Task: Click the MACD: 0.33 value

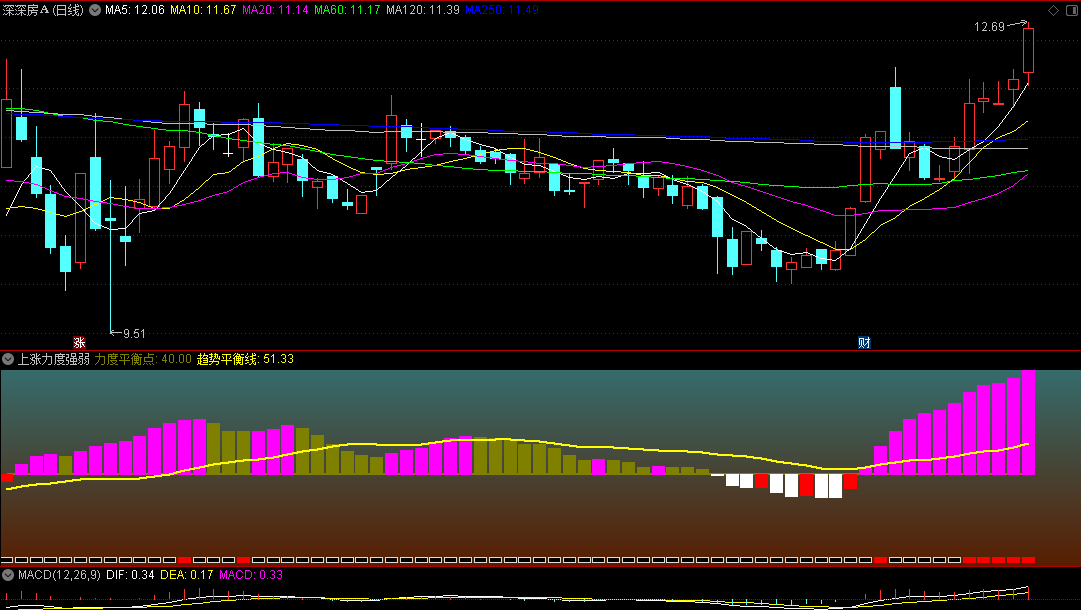Action: click(251, 575)
